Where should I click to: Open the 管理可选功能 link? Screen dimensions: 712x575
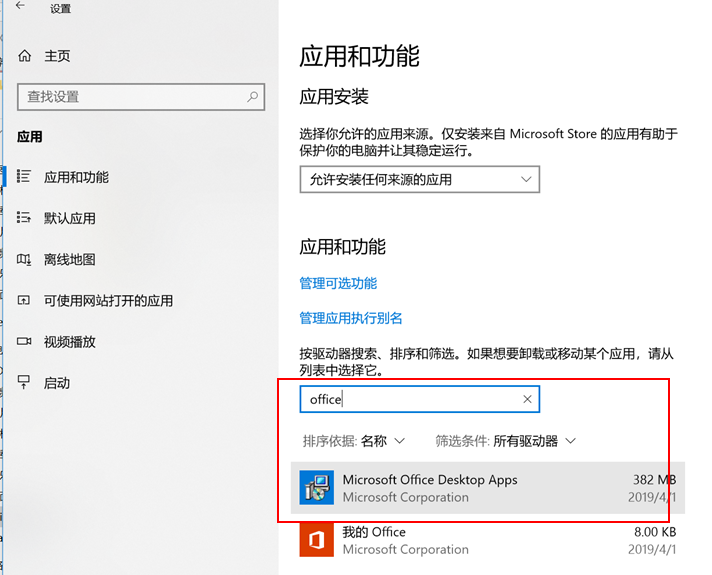(338, 284)
